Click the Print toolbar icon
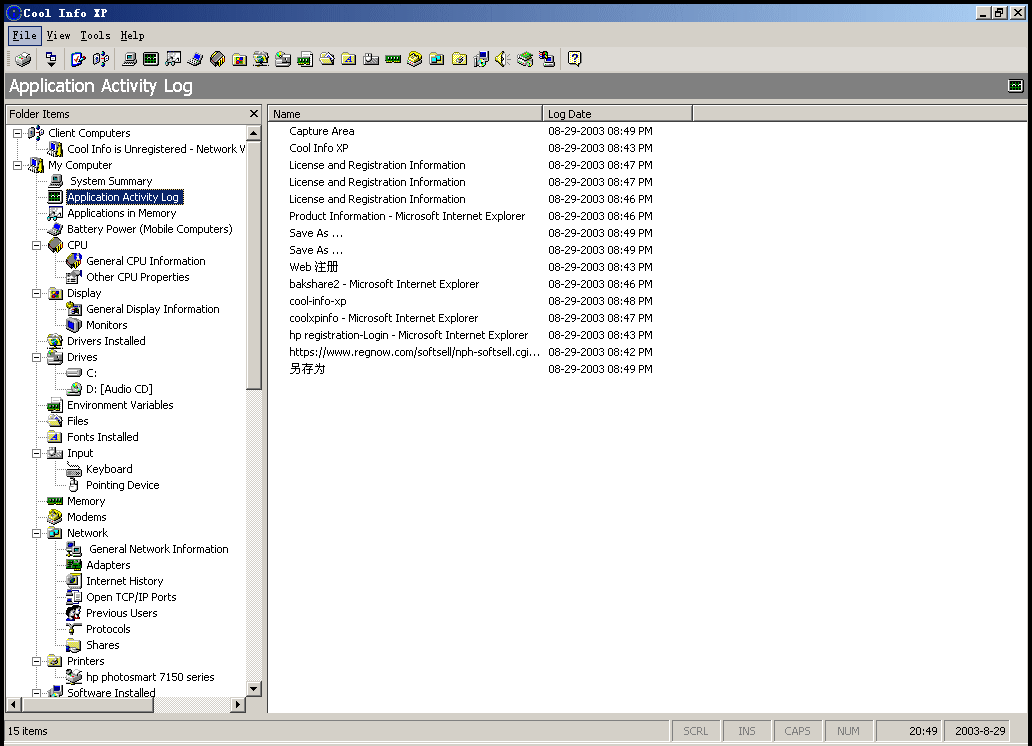The width and height of the screenshot is (1032, 746). pos(23,59)
